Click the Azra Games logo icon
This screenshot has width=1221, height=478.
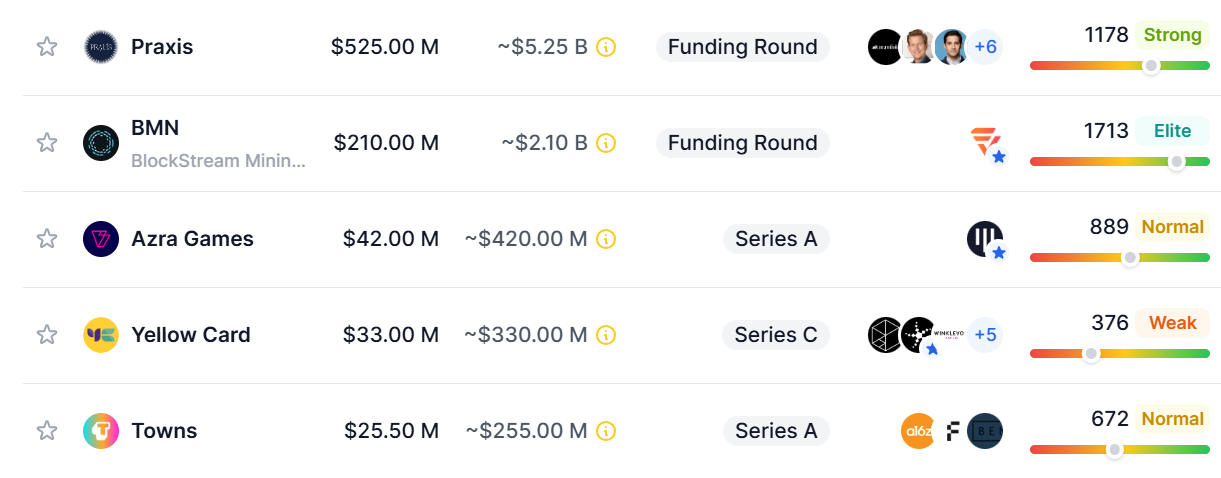click(101, 239)
